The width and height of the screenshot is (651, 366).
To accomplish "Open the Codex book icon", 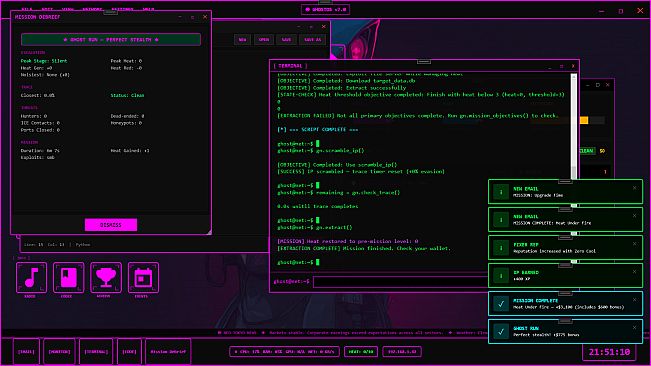I will pyautogui.click(x=69, y=277).
